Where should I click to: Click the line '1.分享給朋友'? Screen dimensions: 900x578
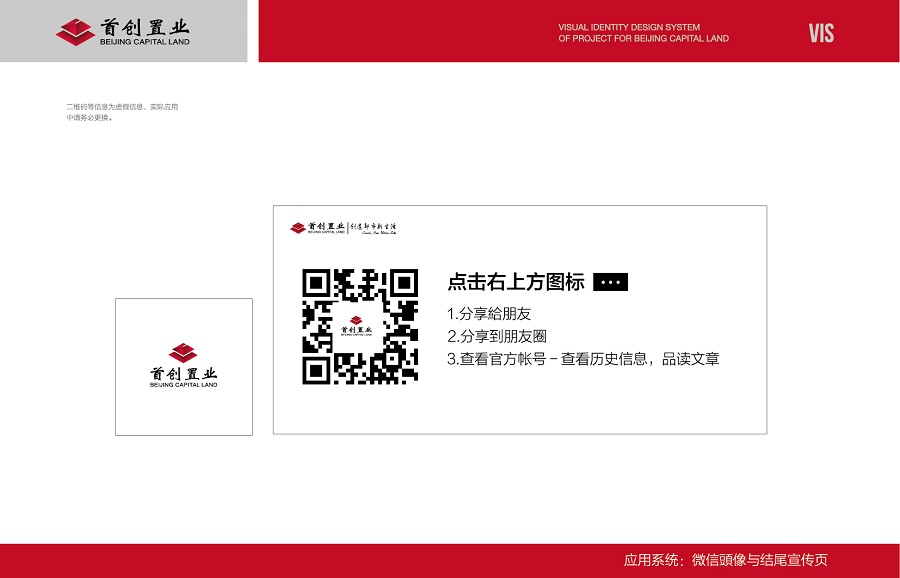pos(489,313)
